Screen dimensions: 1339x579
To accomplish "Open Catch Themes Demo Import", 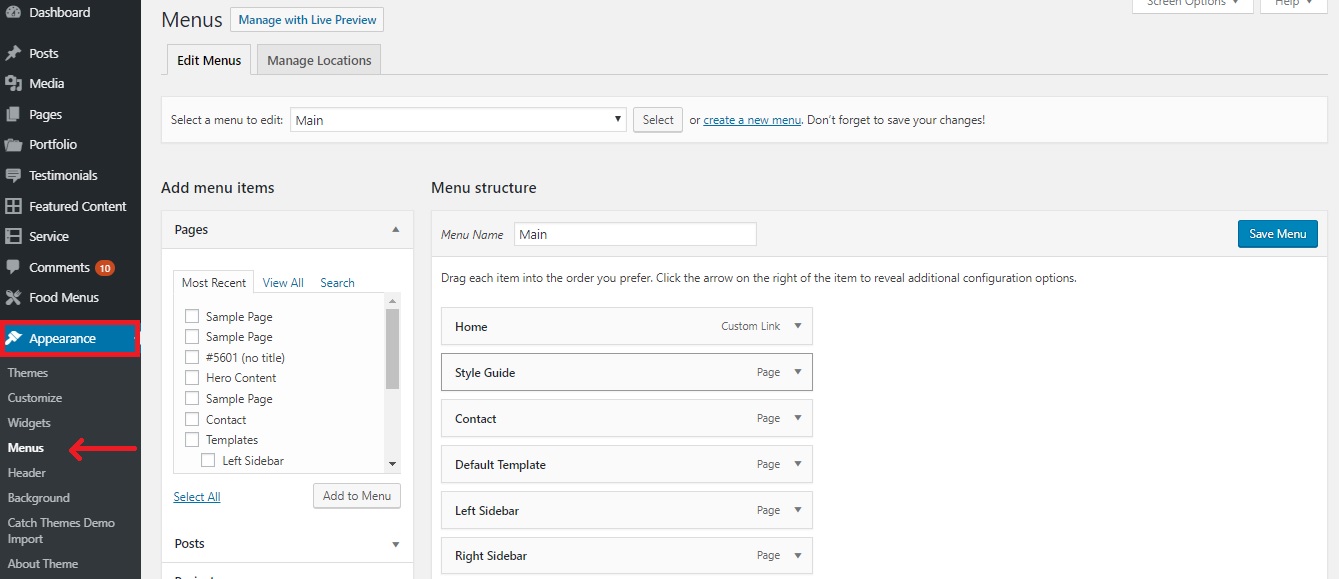I will click(x=61, y=531).
